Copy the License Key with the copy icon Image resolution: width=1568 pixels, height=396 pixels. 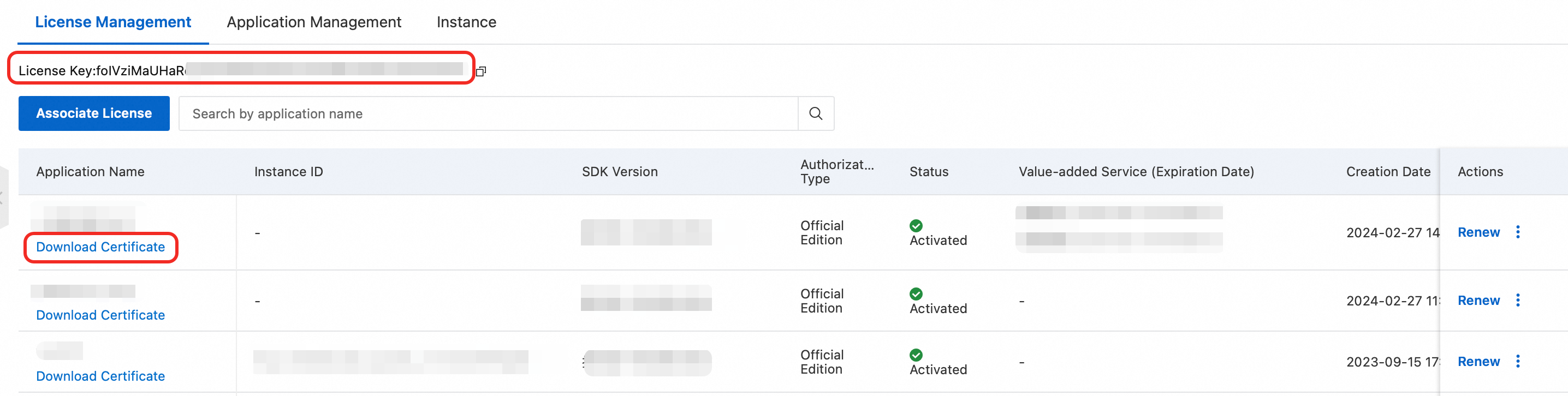coord(481,71)
